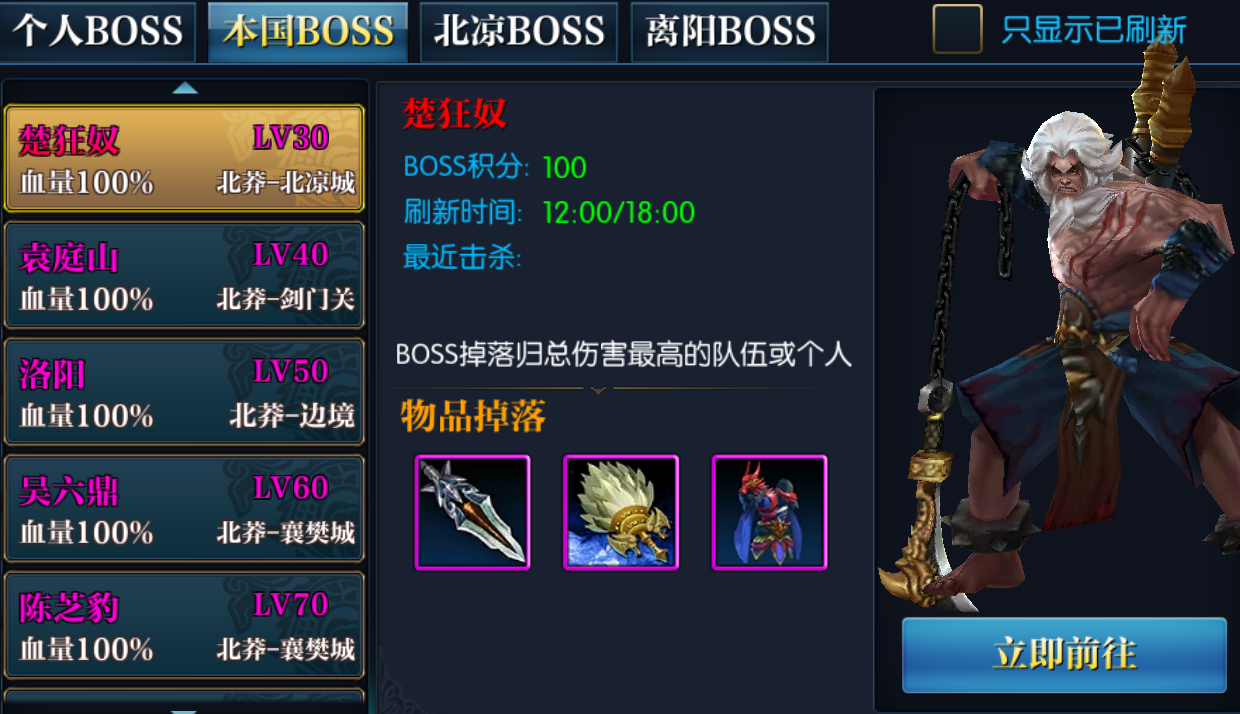Click the 只显示已刷新 label text
The image size is (1240, 714).
pyautogui.click(x=1094, y=30)
